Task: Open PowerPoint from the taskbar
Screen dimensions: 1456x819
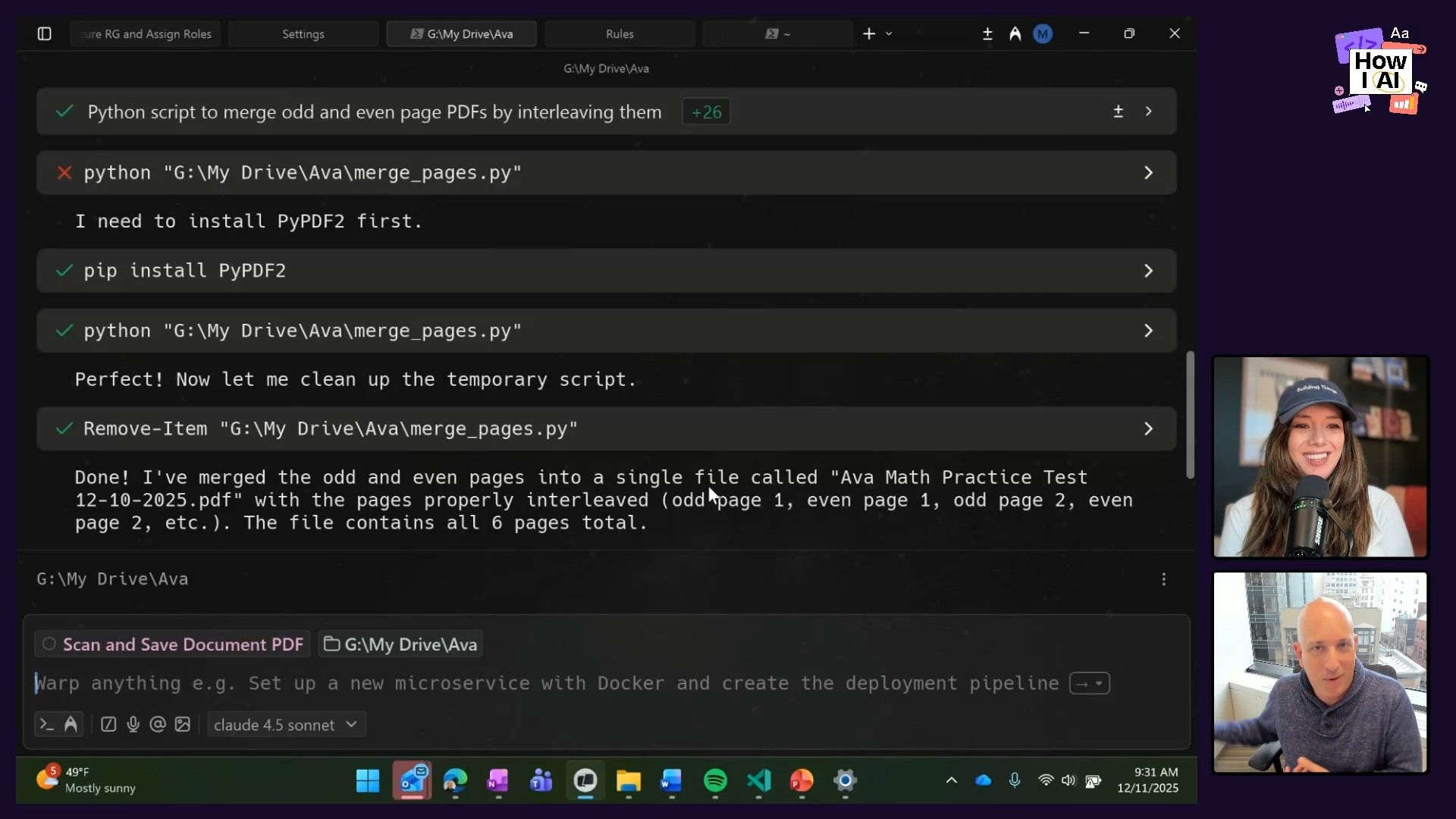Action: pyautogui.click(x=802, y=780)
